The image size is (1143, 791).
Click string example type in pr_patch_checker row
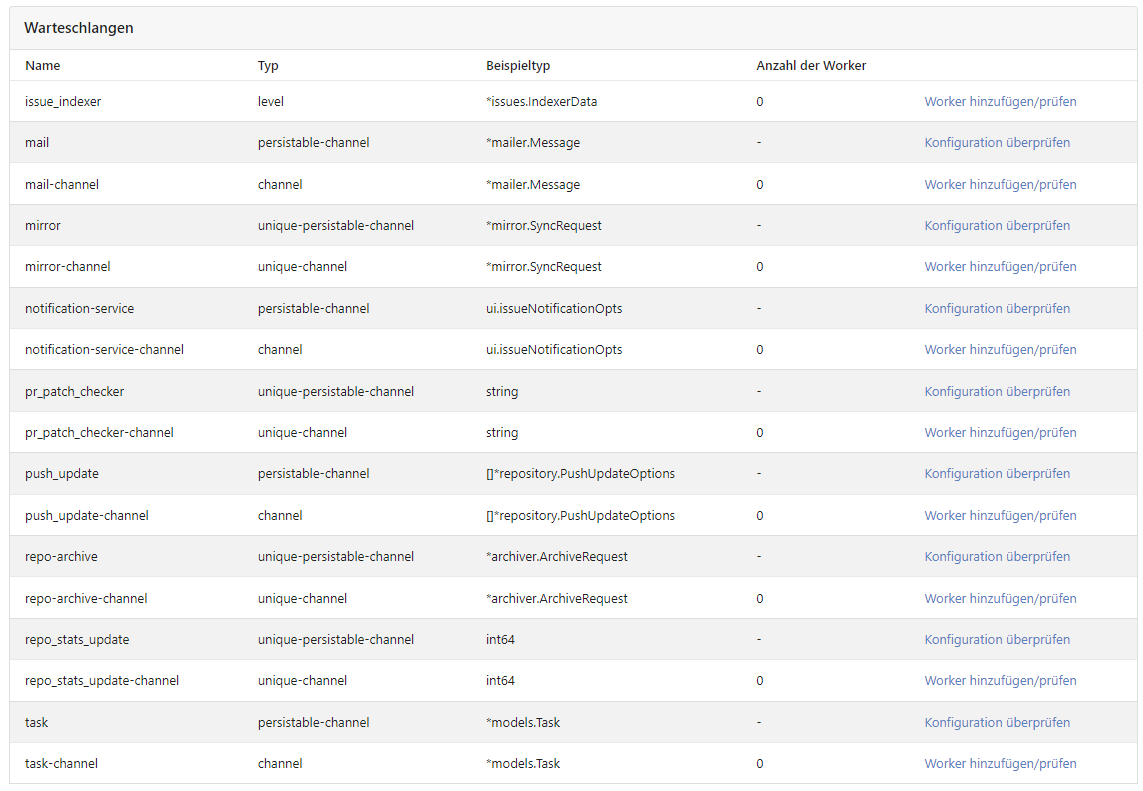point(502,391)
